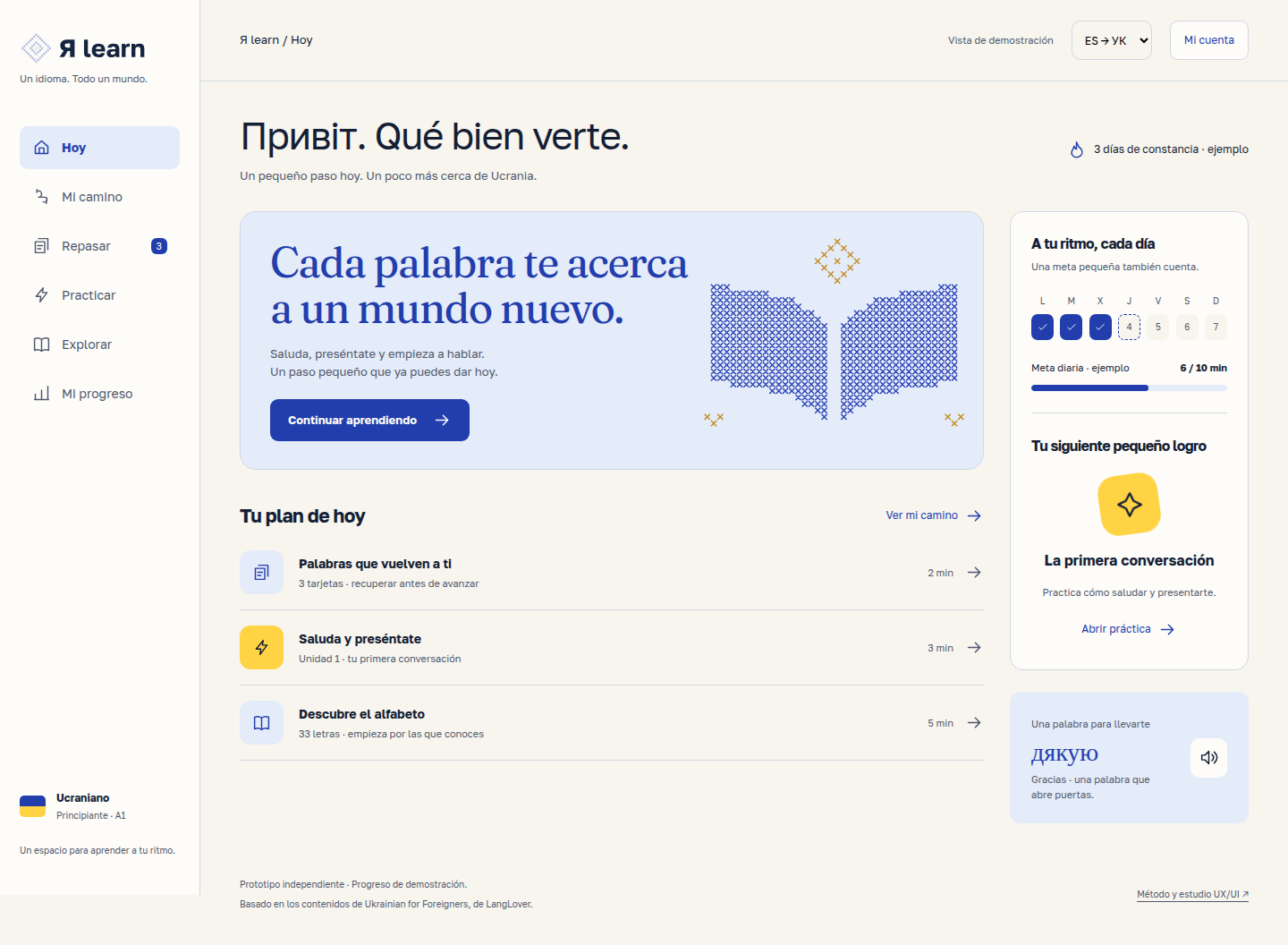
Task: Select day 4 under Thursday (J)
Action: coord(1129,328)
